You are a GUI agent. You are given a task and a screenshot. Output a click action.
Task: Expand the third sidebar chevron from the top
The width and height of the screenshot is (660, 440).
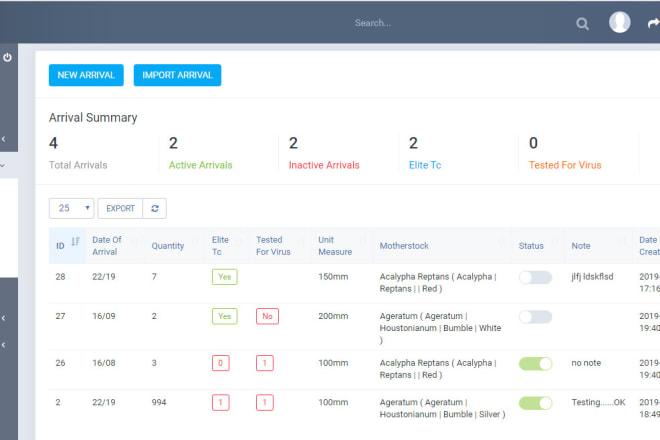tap(3, 318)
